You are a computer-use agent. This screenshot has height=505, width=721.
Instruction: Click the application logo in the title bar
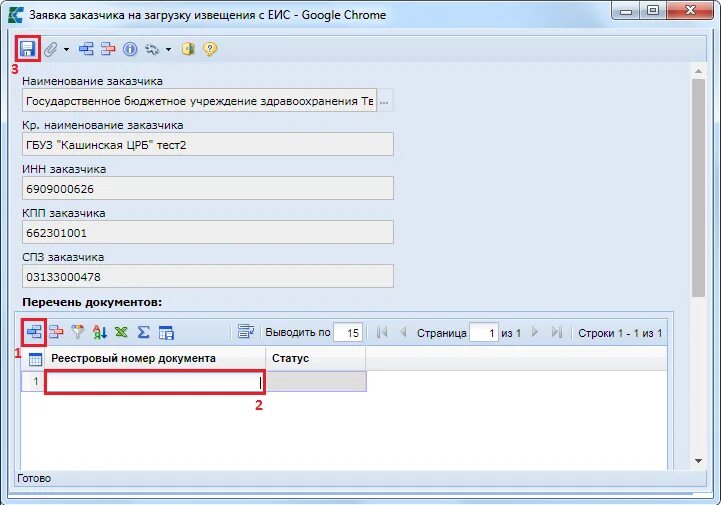[x=16, y=15]
